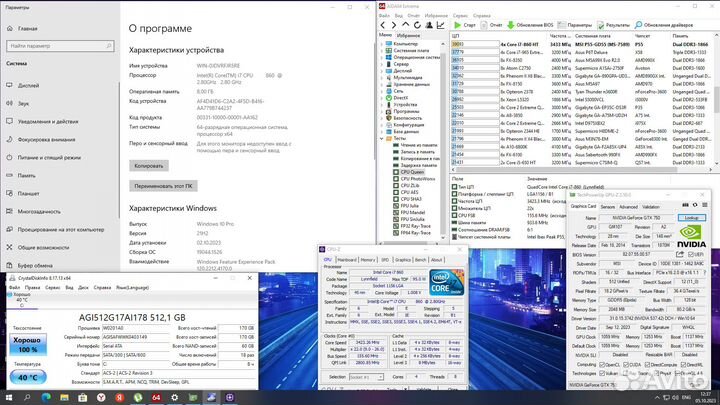
Task: Open Результаты in AIDA64 toolbar
Action: click(613, 25)
